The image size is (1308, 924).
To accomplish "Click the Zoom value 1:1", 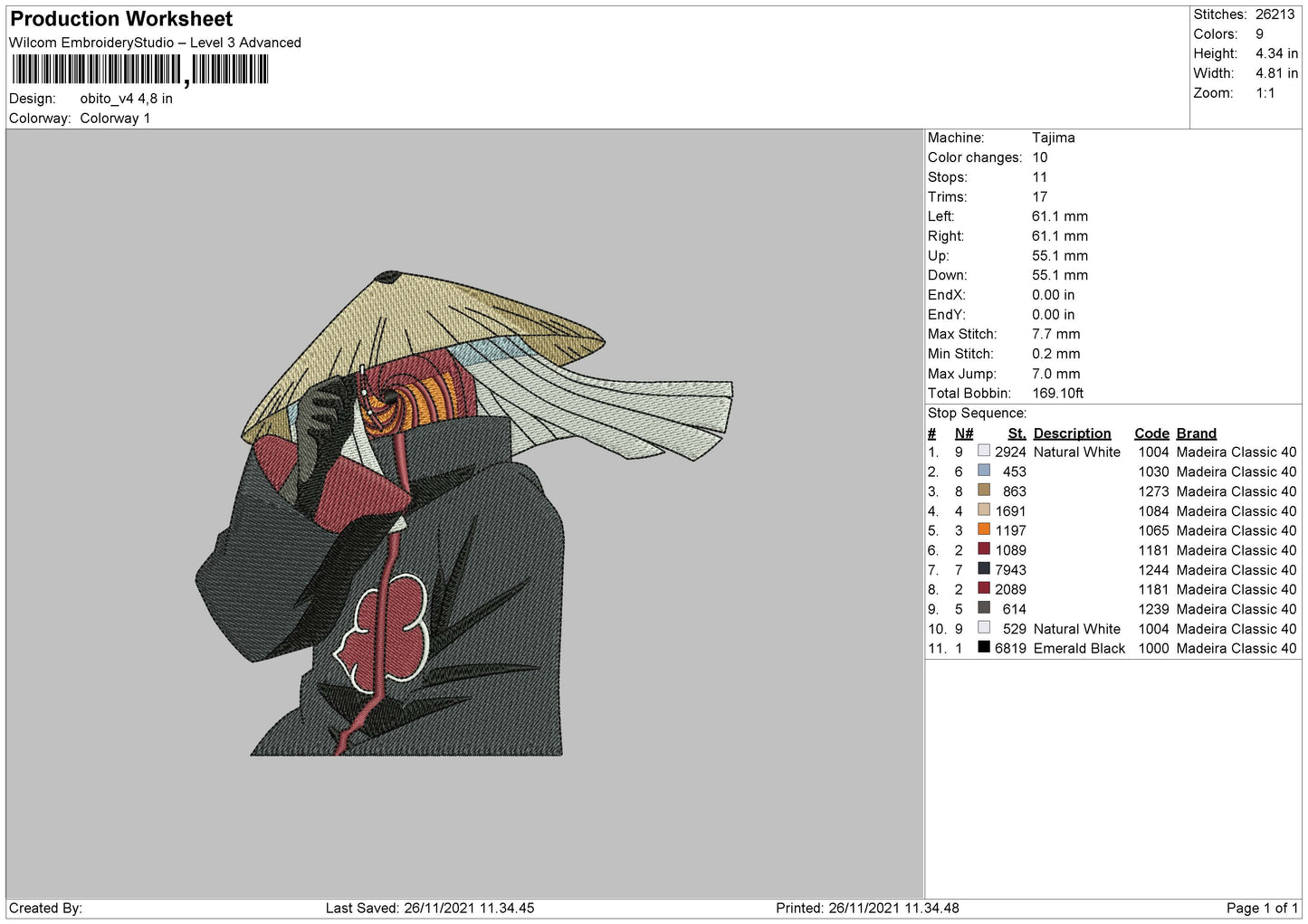I will coord(1265,93).
